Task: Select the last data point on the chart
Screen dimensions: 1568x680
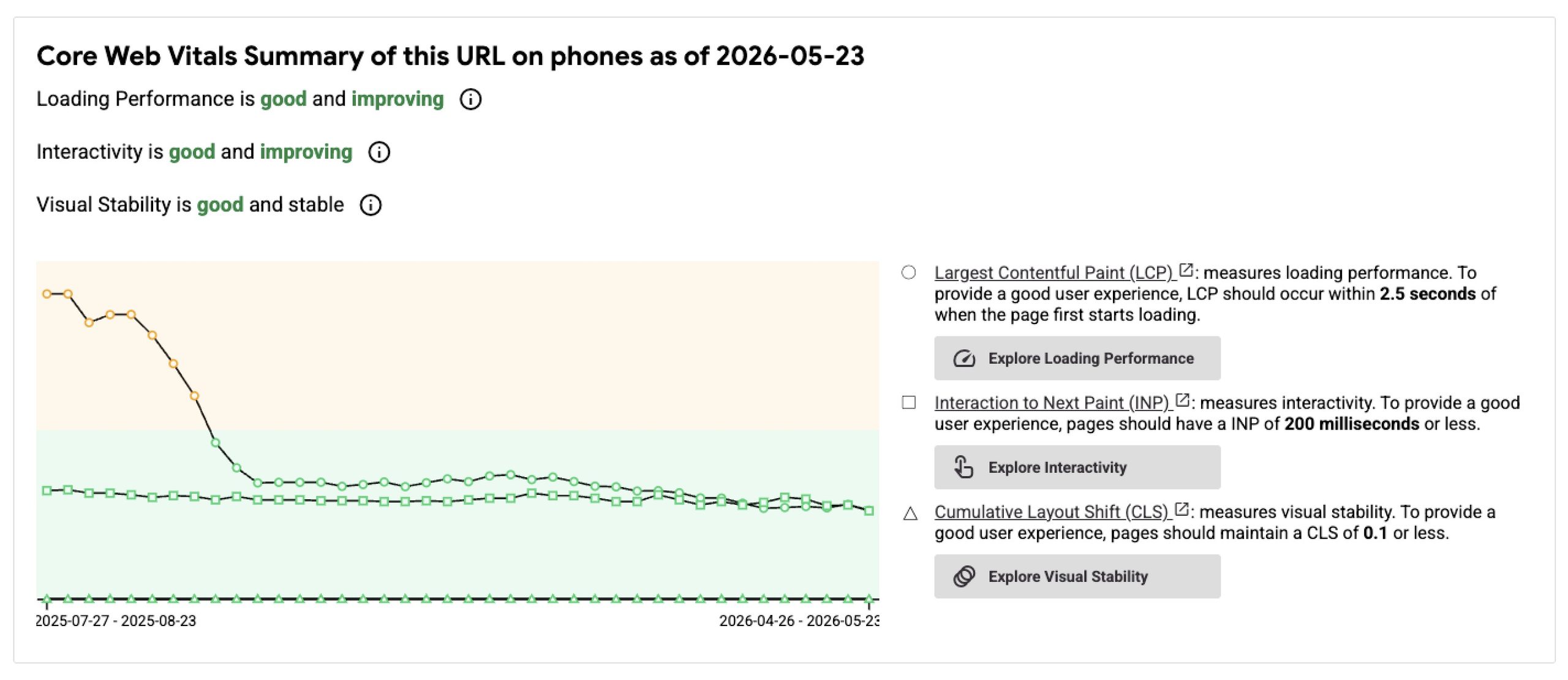Action: pyautogui.click(x=869, y=511)
